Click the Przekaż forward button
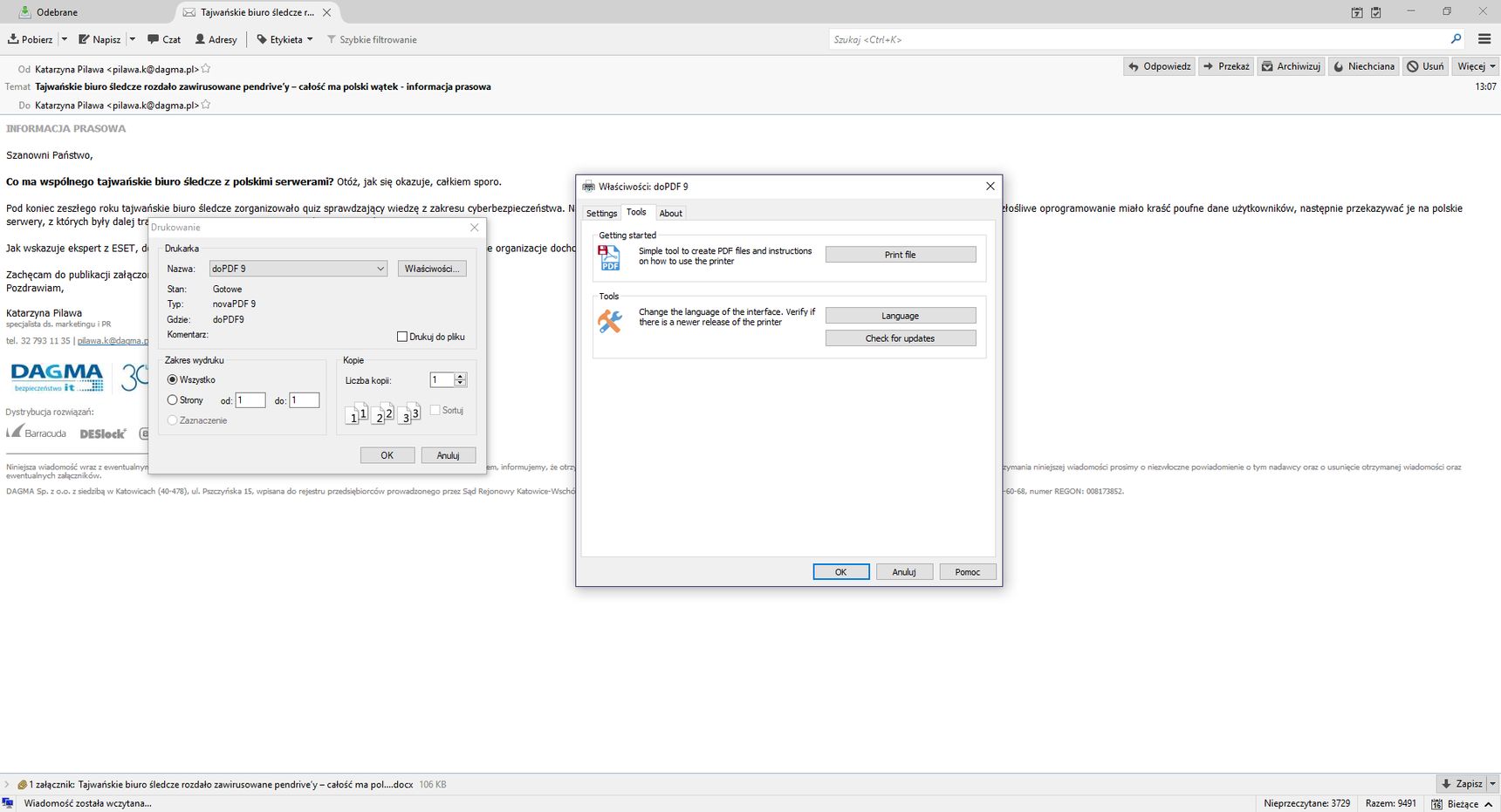Image resolution: width=1501 pixels, height=812 pixels. [x=1226, y=66]
